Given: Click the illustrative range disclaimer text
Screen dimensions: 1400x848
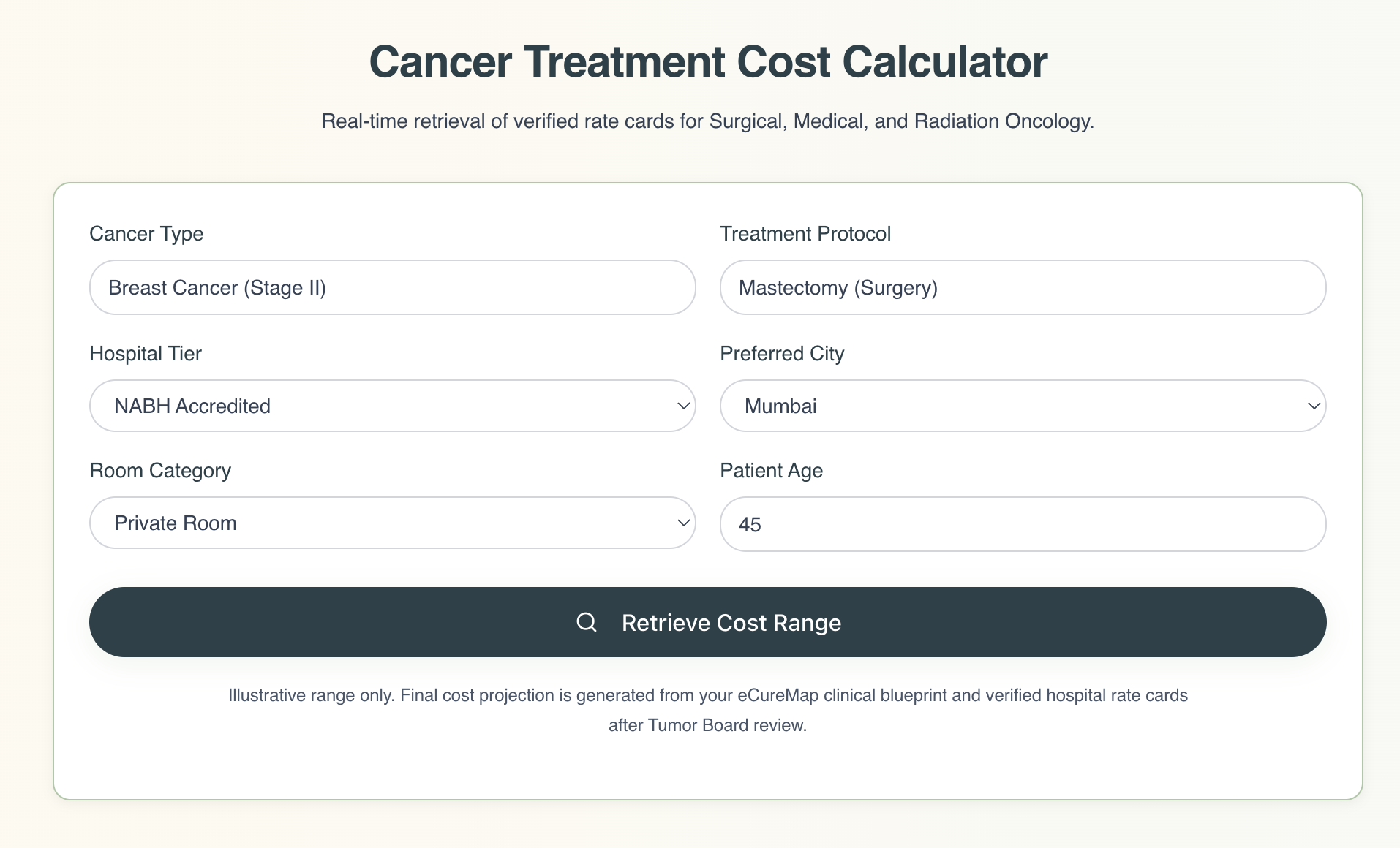Looking at the screenshot, I should (x=707, y=710).
